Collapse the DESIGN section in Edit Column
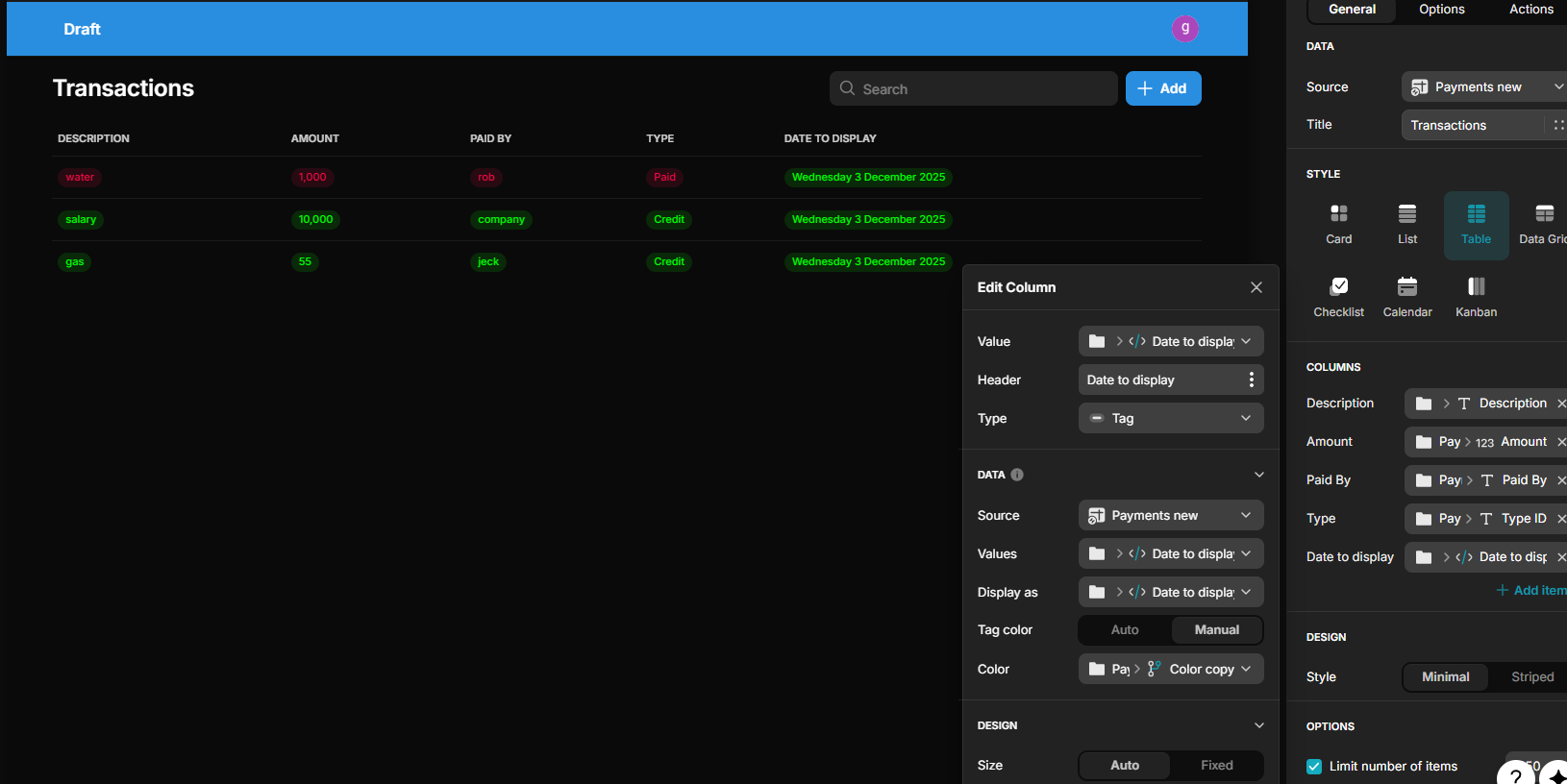This screenshot has height=784, width=1567. click(1259, 725)
